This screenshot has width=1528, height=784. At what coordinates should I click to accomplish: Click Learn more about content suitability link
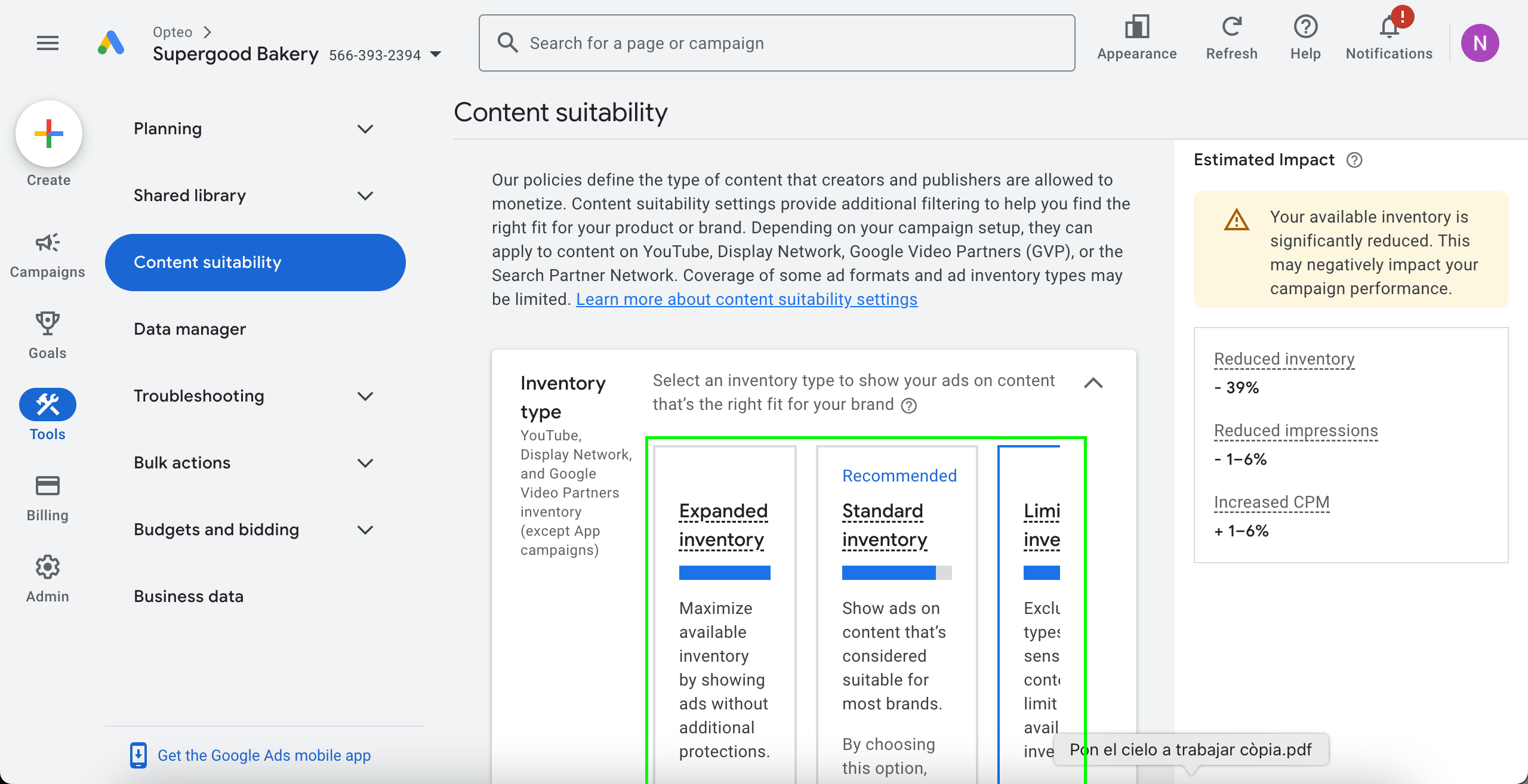(x=746, y=300)
